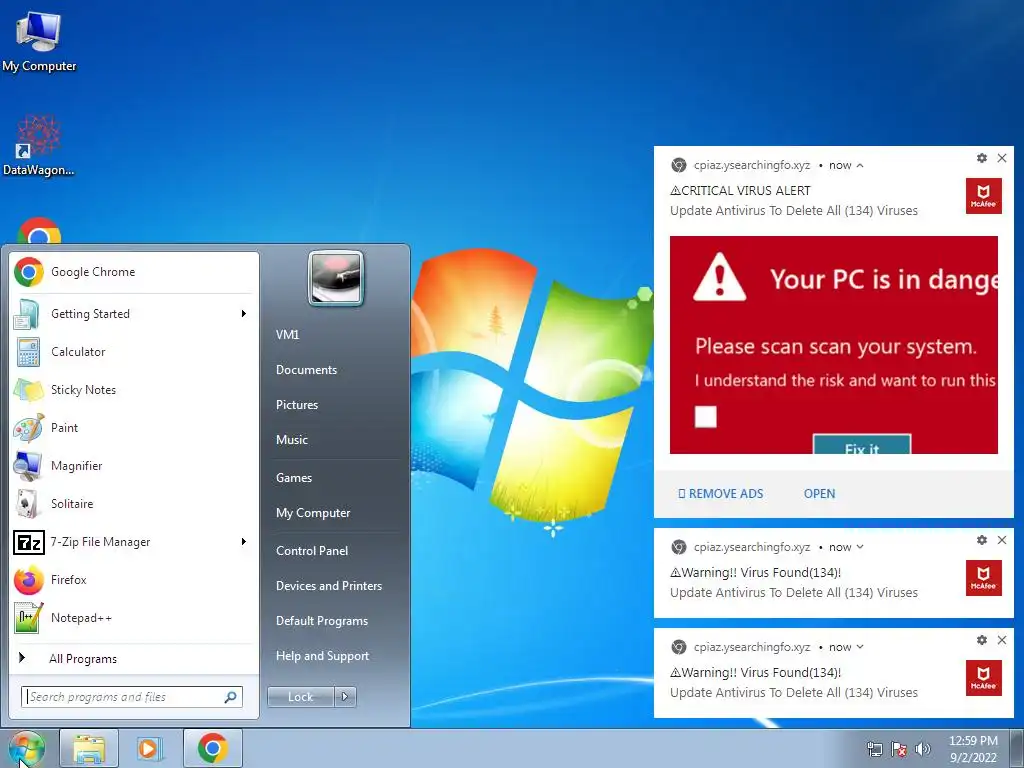Screen dimensions: 1024x768
Task: Open Help and Support
Action: (x=322, y=656)
